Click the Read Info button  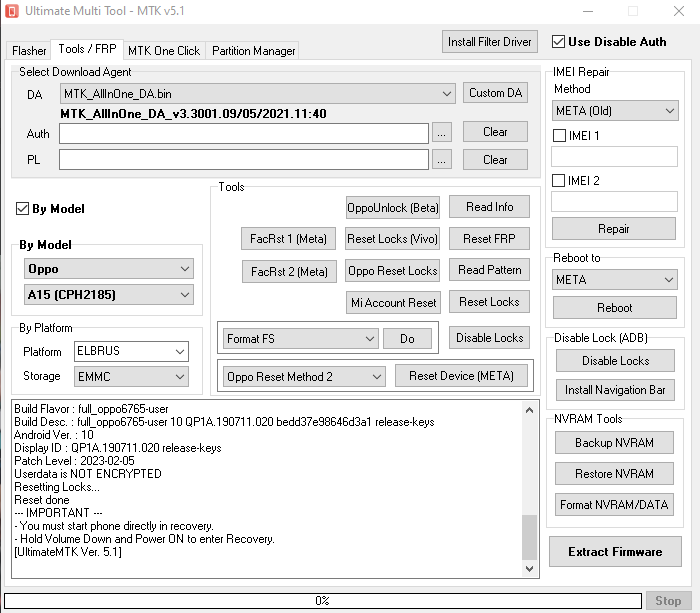coord(489,207)
